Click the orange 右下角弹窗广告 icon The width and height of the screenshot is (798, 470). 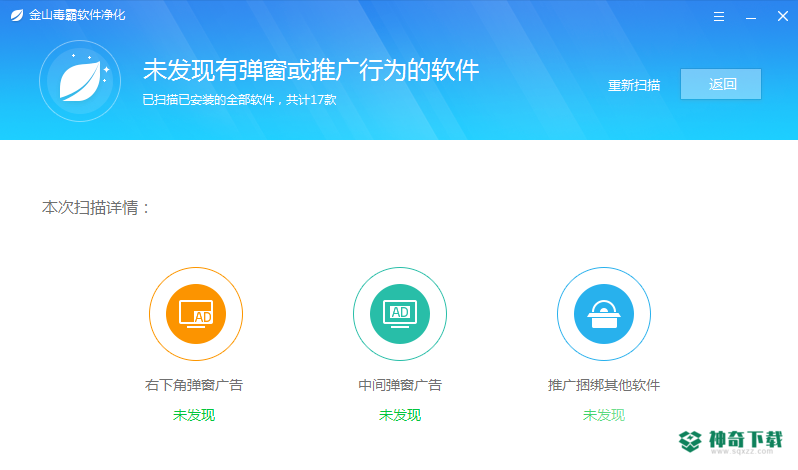196,314
